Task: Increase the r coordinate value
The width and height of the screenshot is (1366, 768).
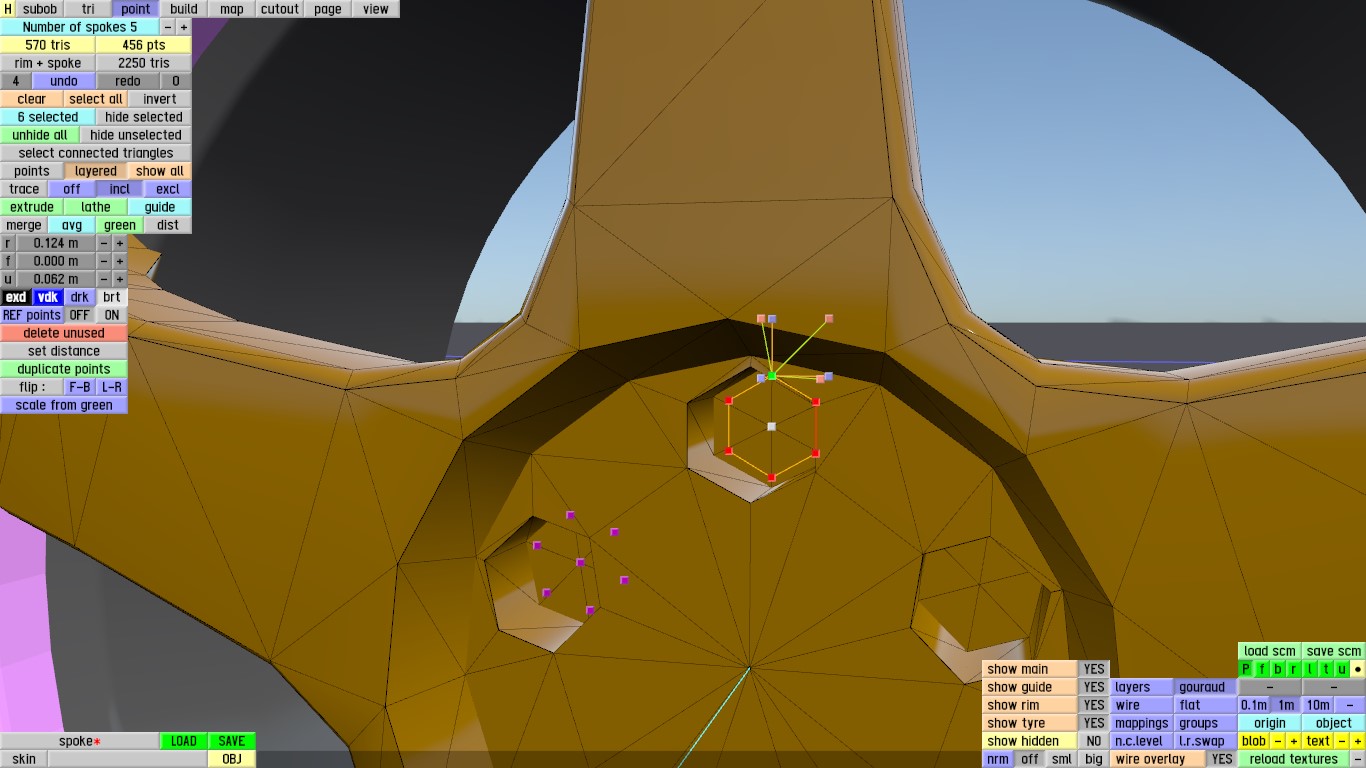Action: [120, 243]
